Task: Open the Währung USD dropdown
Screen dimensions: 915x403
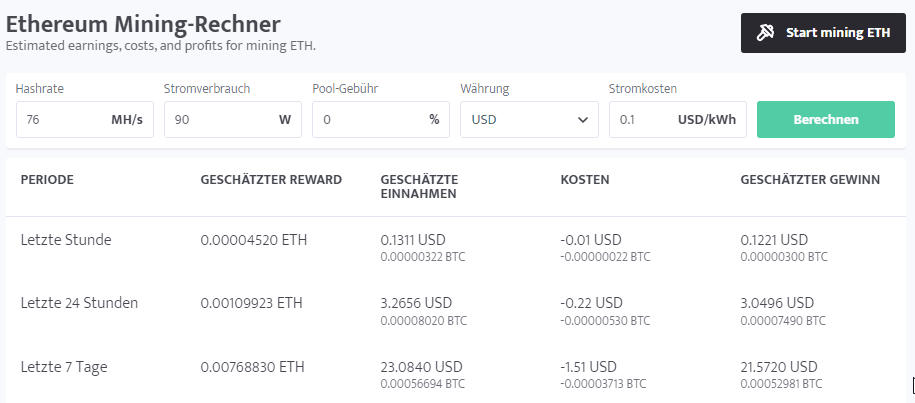Action: 529,120
